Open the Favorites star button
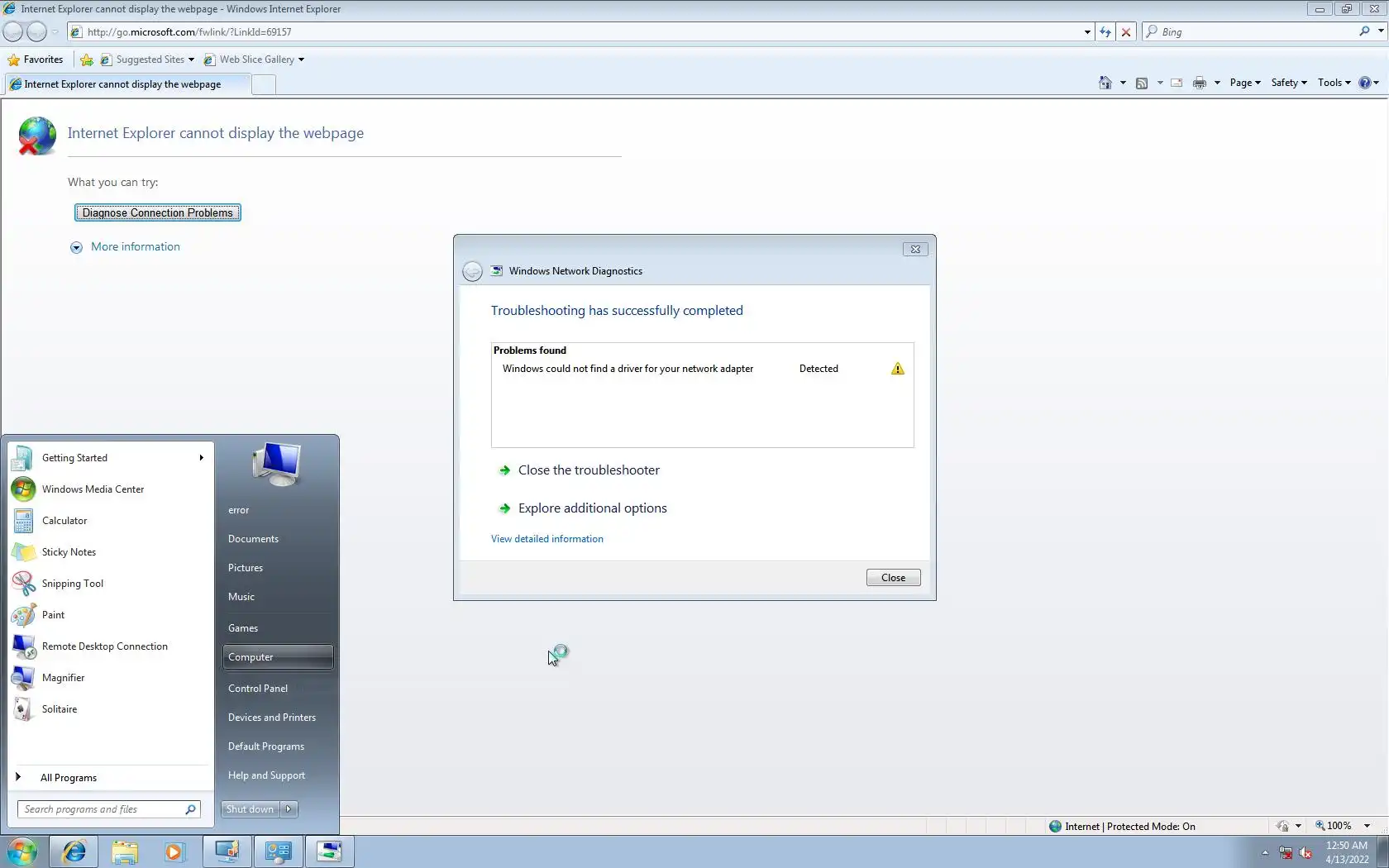 click(35, 60)
